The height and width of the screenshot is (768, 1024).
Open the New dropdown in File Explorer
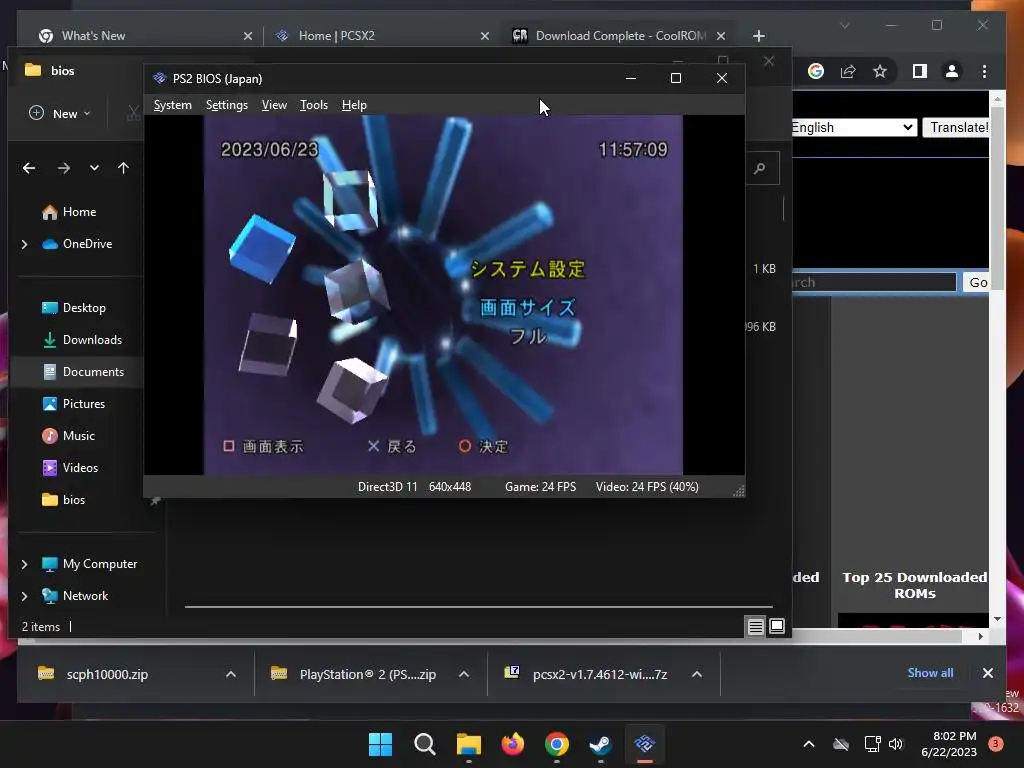60,114
